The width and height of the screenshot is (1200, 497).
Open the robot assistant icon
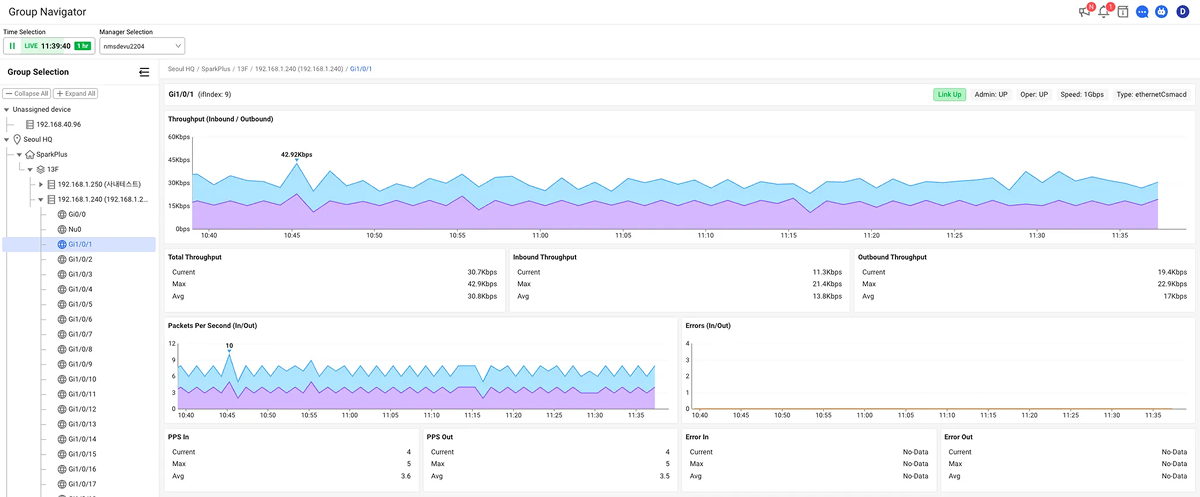click(x=1162, y=12)
